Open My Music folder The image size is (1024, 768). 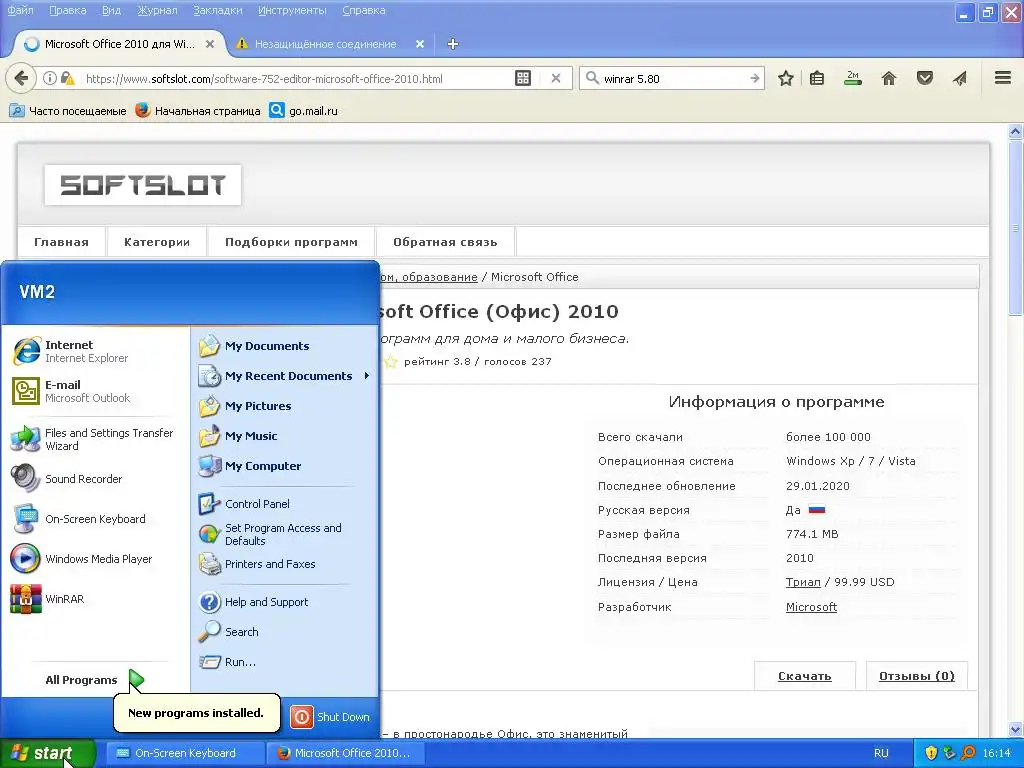point(238,436)
